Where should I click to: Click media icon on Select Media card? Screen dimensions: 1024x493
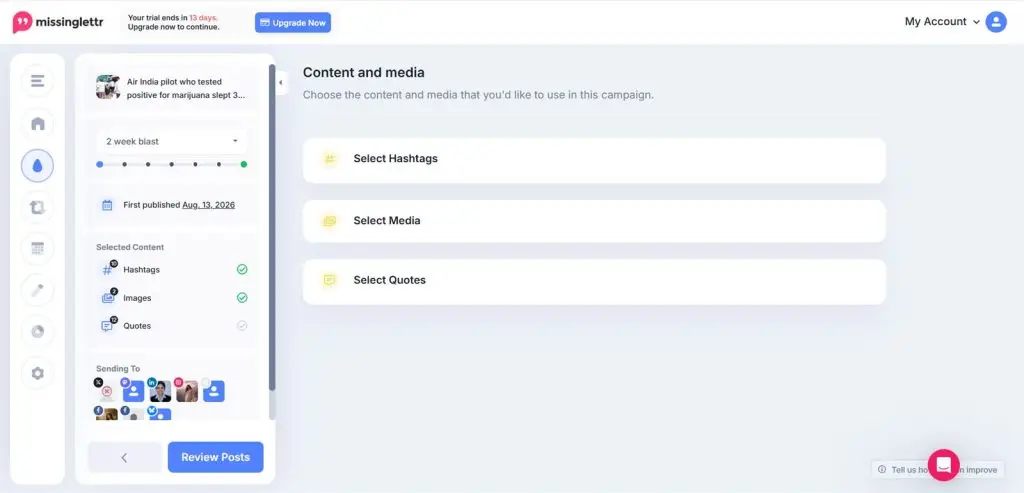point(330,221)
